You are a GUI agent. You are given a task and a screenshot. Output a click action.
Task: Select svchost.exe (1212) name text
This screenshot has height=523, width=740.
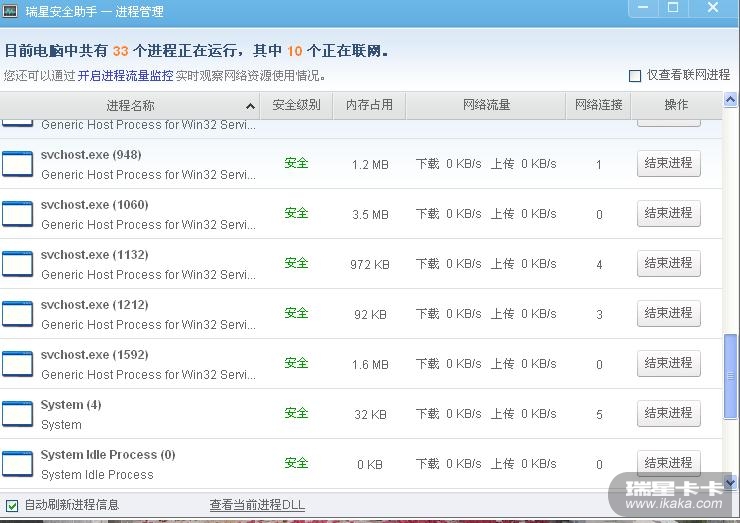(94, 305)
